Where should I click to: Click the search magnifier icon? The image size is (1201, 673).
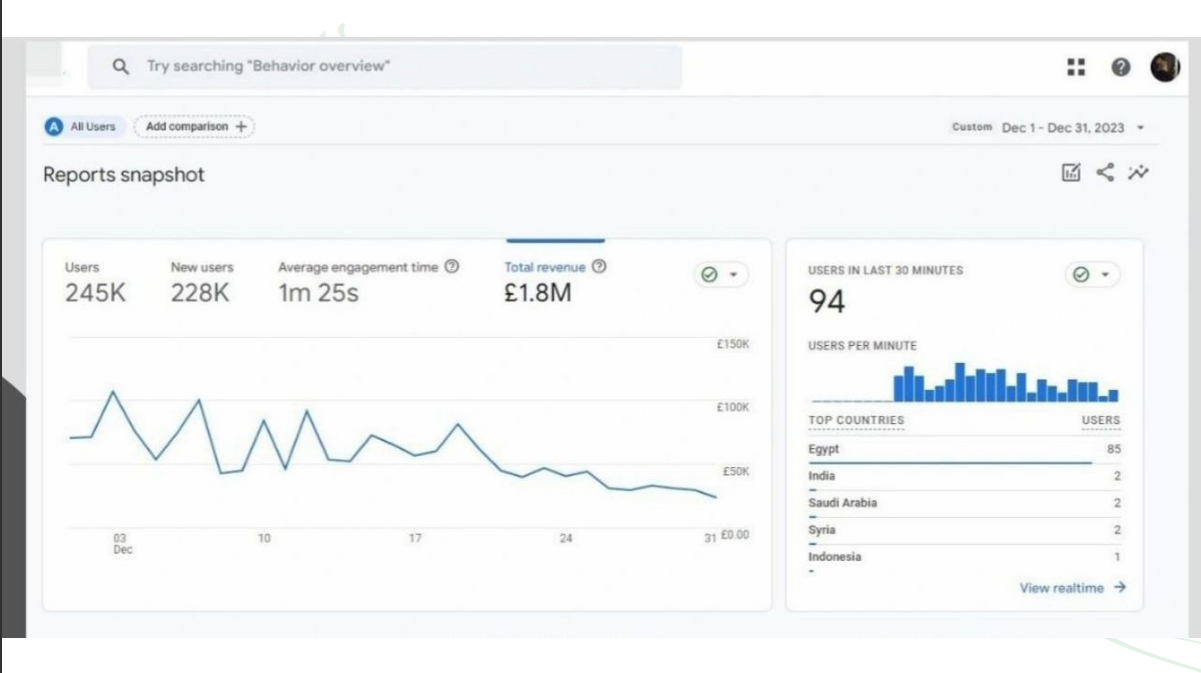(121, 67)
